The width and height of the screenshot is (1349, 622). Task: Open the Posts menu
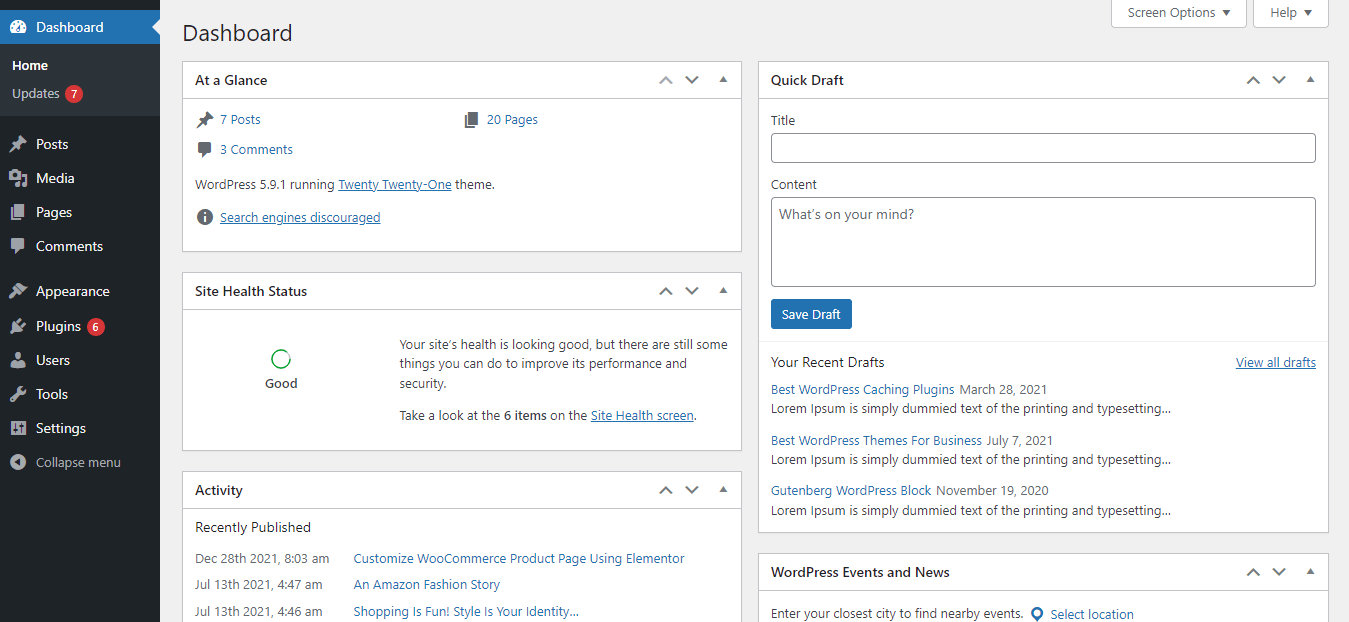(x=80, y=144)
